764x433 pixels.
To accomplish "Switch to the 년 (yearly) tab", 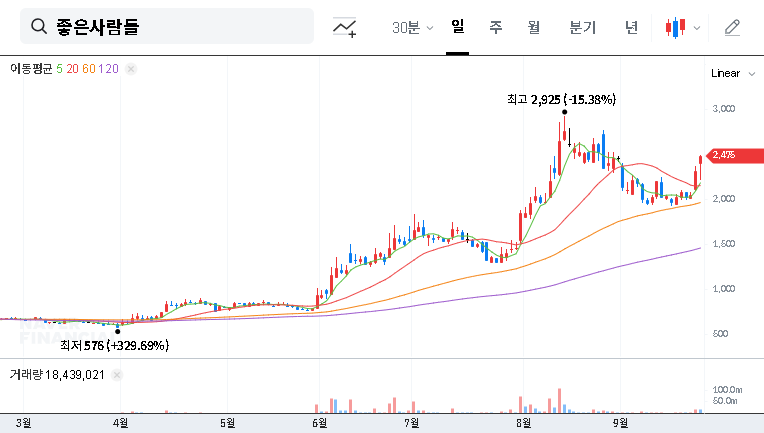I will (631, 27).
